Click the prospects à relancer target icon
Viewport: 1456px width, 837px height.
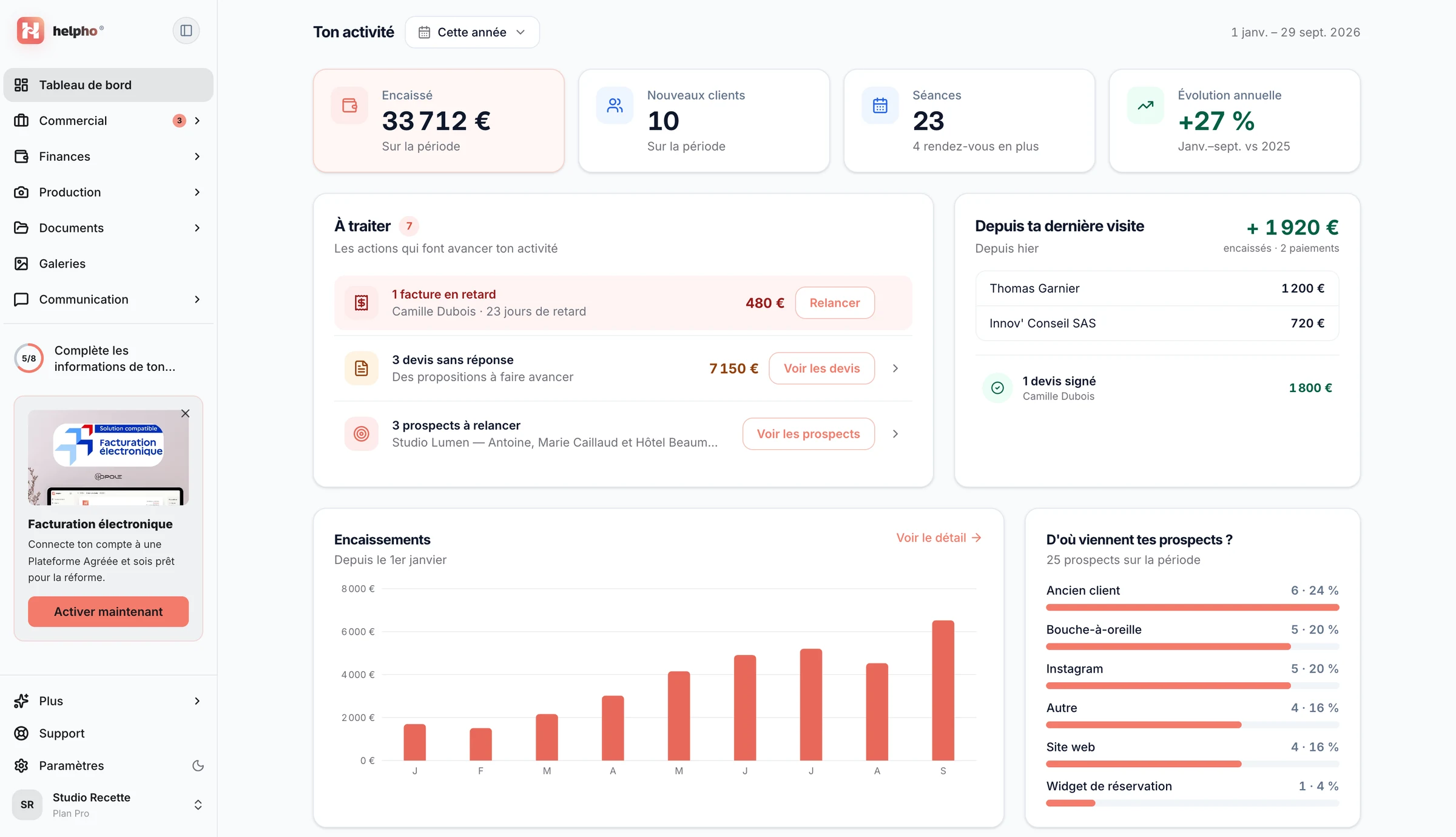click(362, 434)
